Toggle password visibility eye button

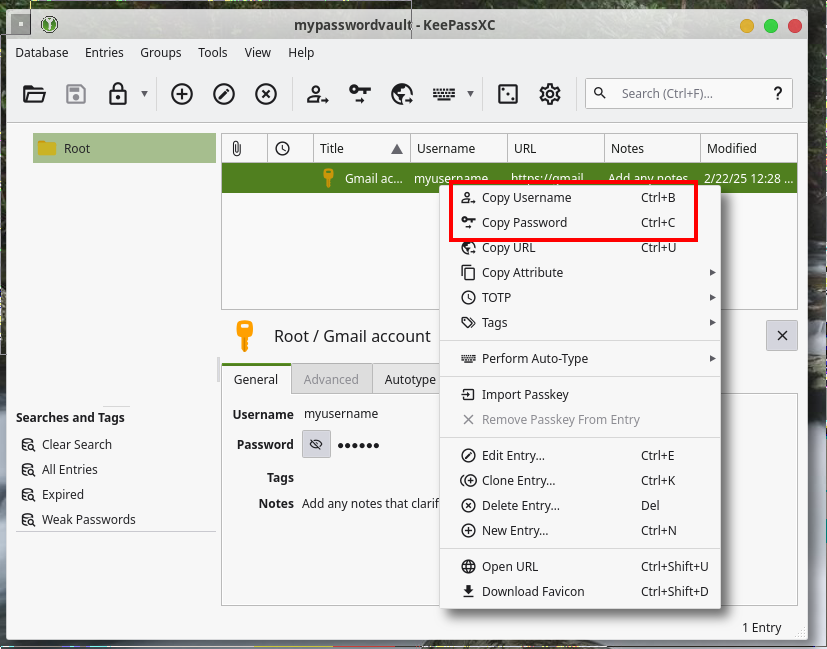pos(316,444)
